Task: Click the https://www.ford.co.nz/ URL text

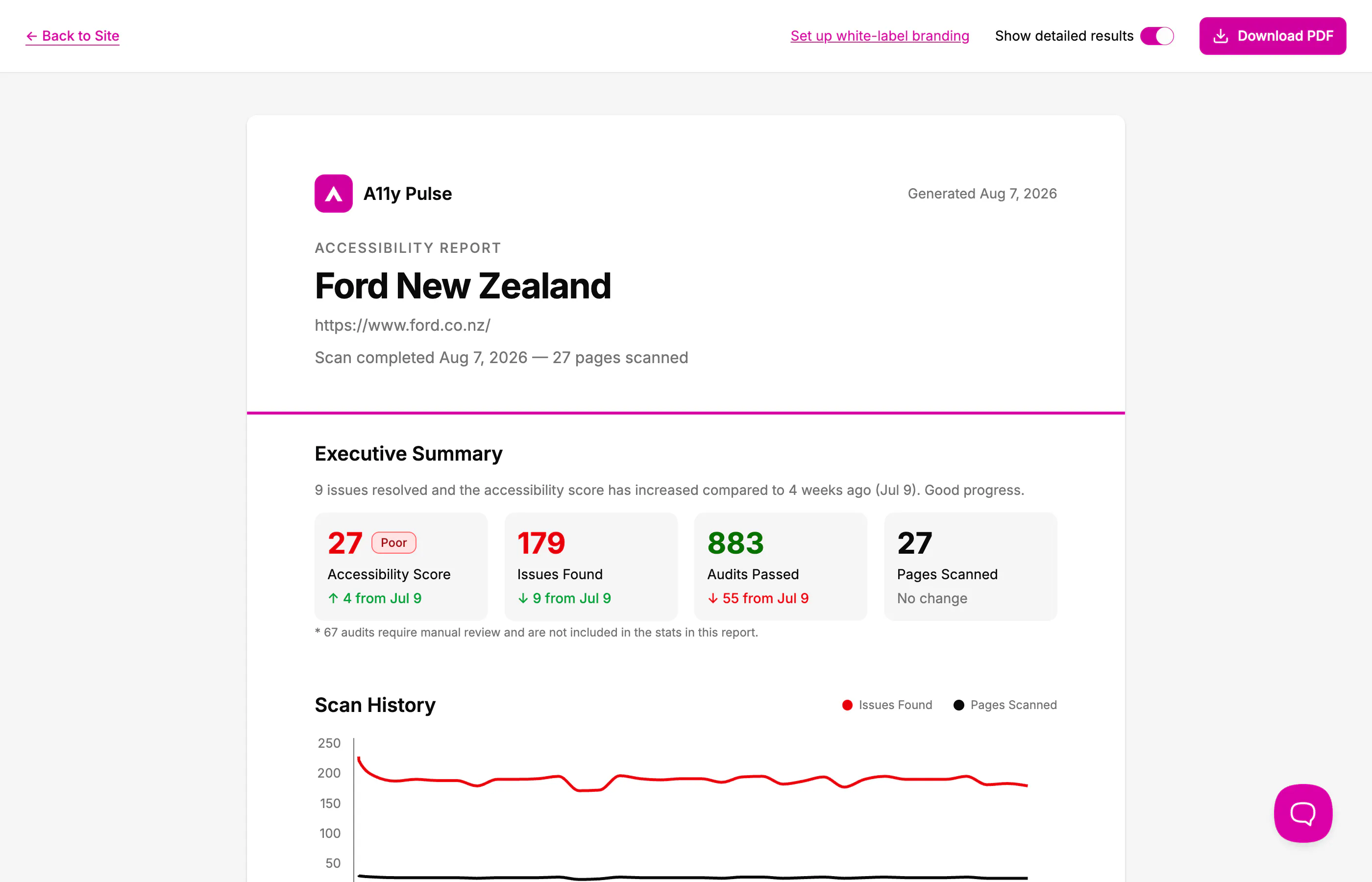Action: point(403,325)
